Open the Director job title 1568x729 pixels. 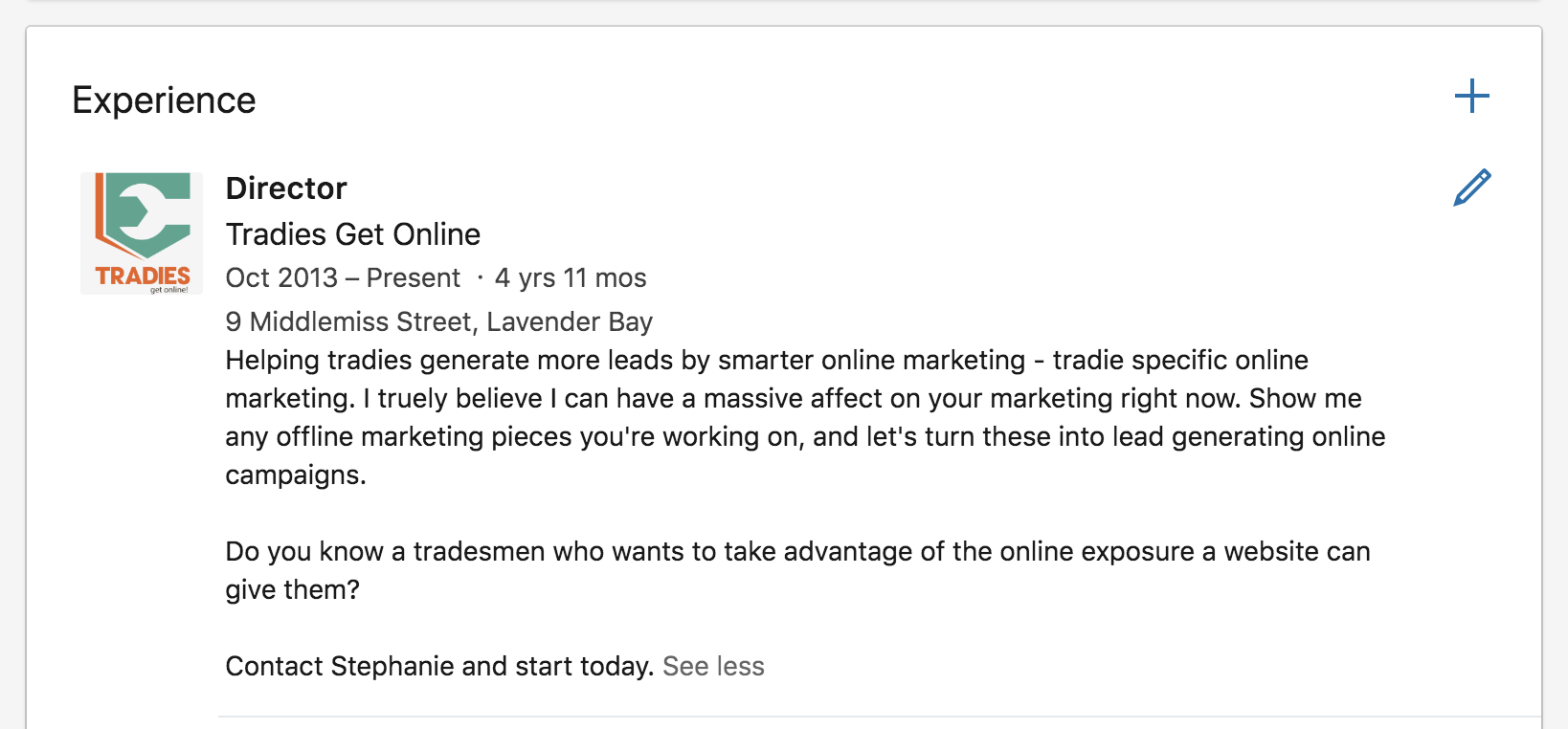286,188
